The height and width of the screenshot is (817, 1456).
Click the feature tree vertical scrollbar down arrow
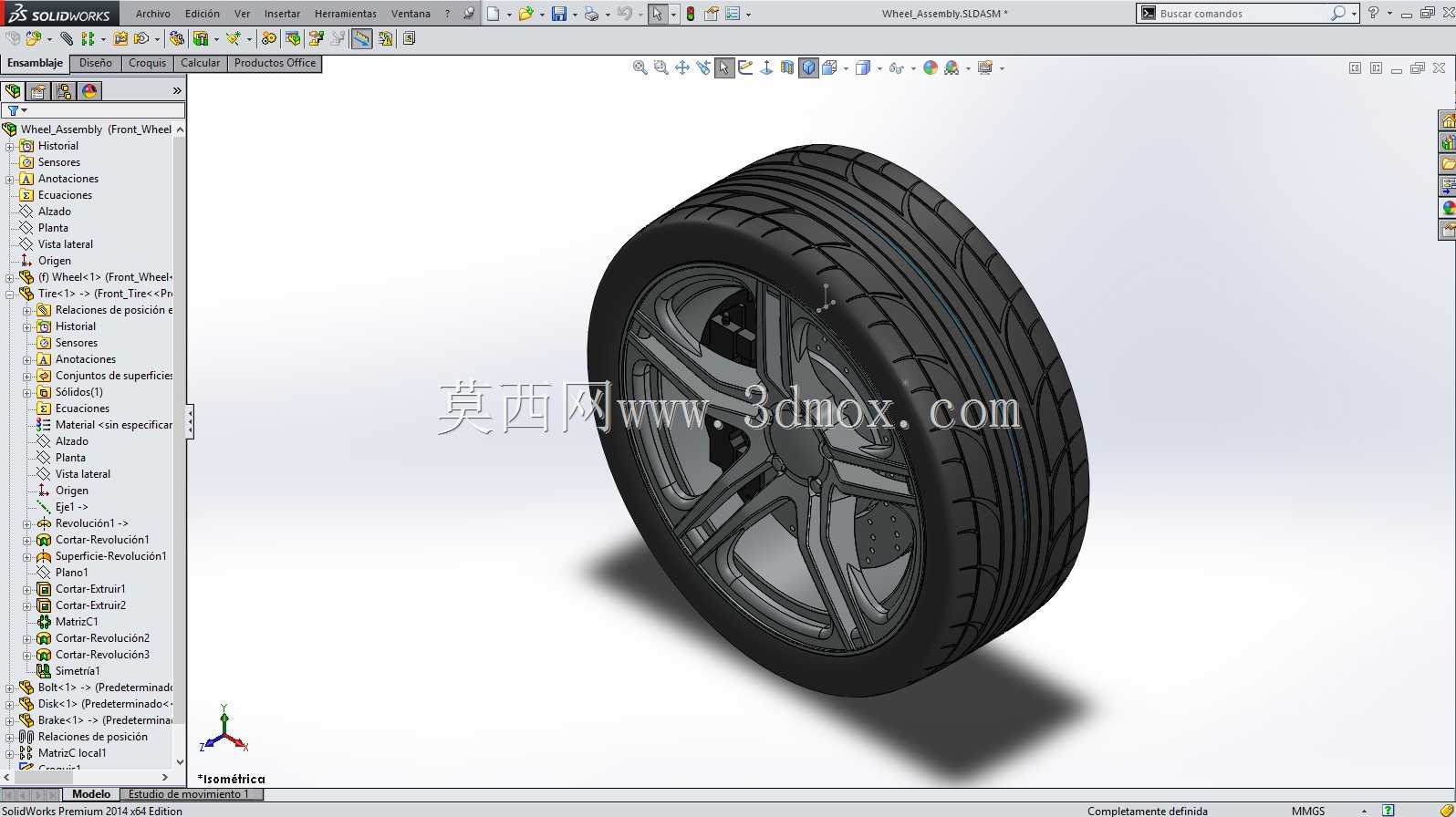point(180,762)
